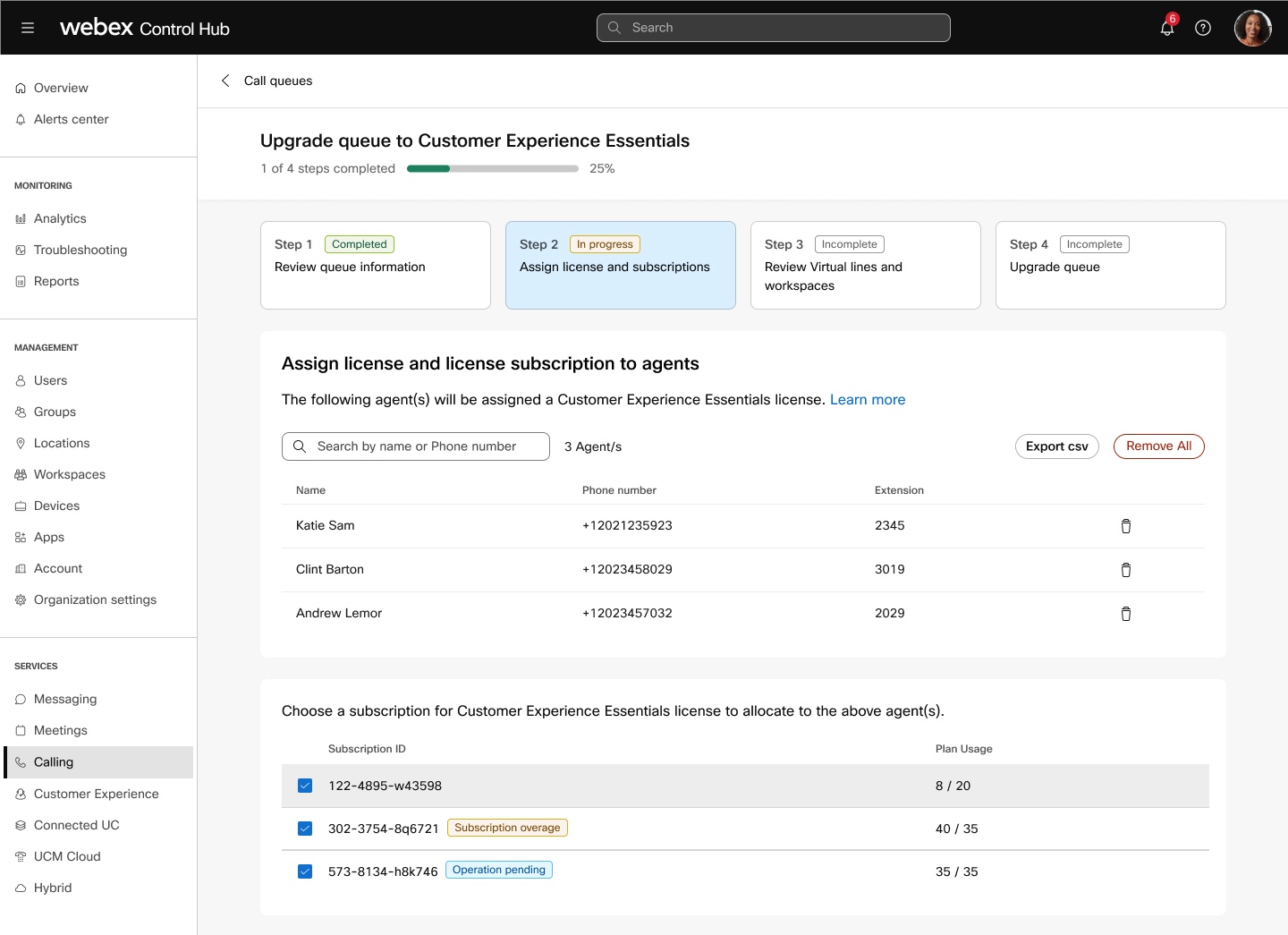The image size is (1288, 935).
Task: Click the Meetings icon in sidebar
Action: coord(21,731)
